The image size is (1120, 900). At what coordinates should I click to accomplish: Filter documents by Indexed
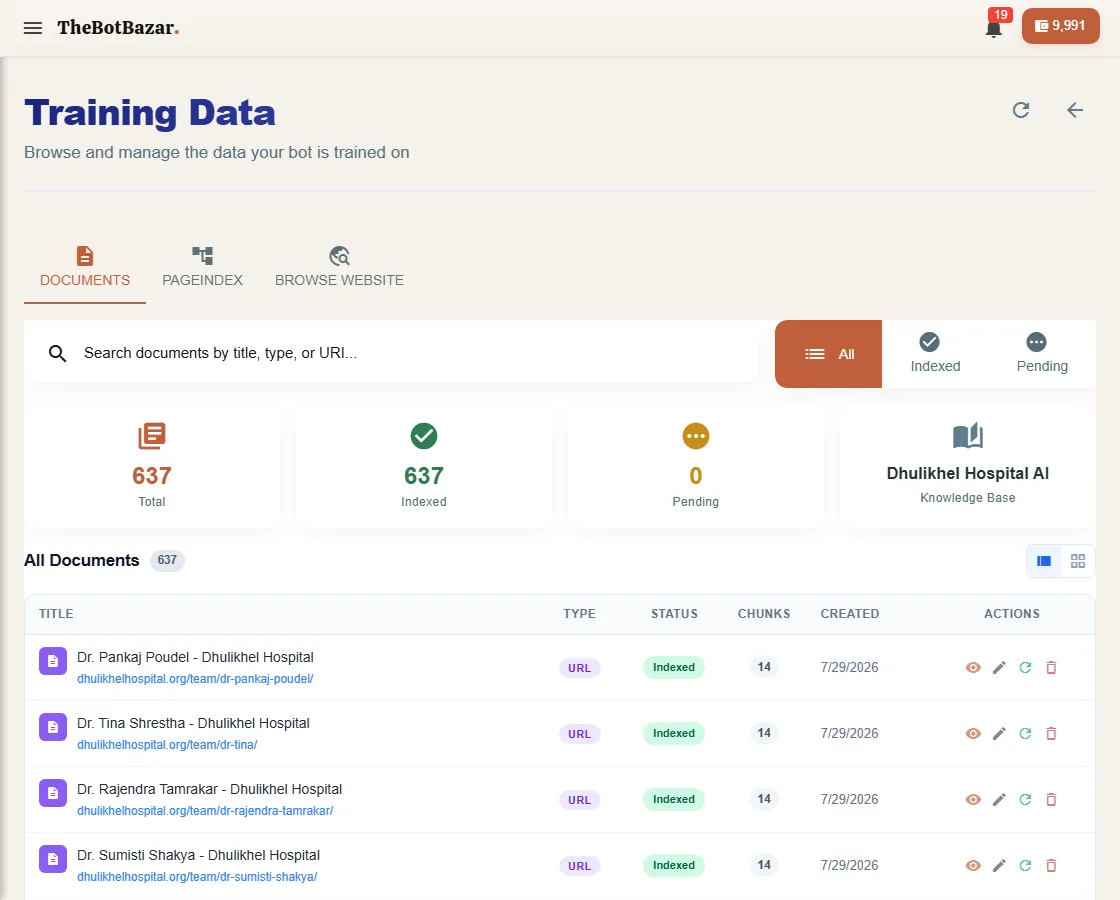pyautogui.click(x=935, y=354)
